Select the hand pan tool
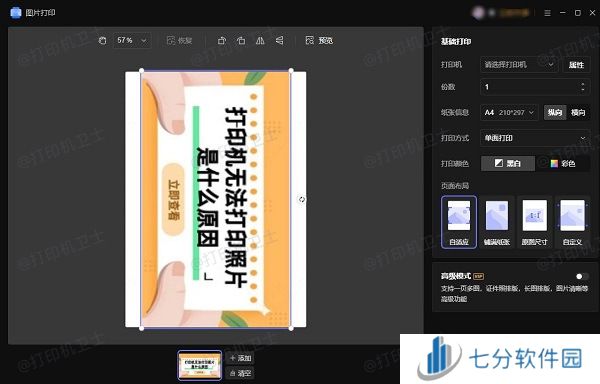This screenshot has width=600, height=384. pyautogui.click(x=102, y=40)
